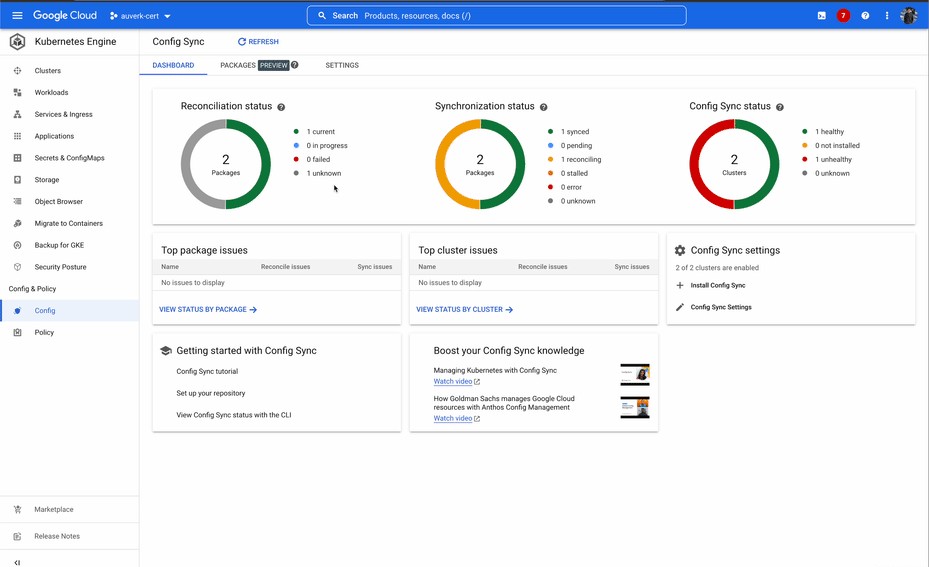Click the '1 current' legend entry

[x=315, y=132]
